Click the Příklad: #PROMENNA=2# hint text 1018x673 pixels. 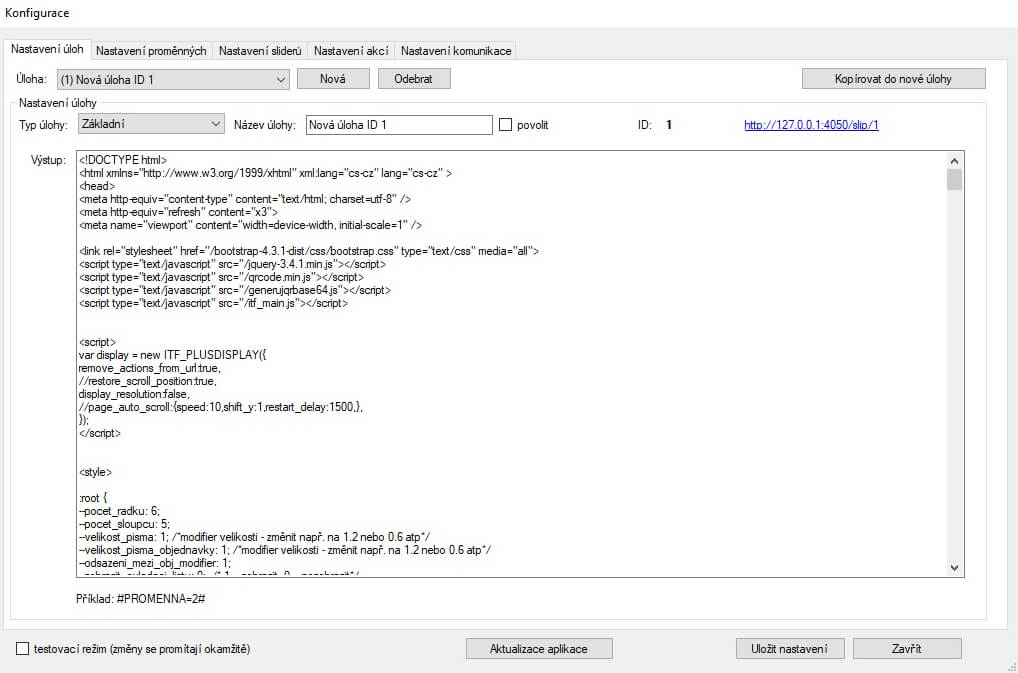point(141,598)
